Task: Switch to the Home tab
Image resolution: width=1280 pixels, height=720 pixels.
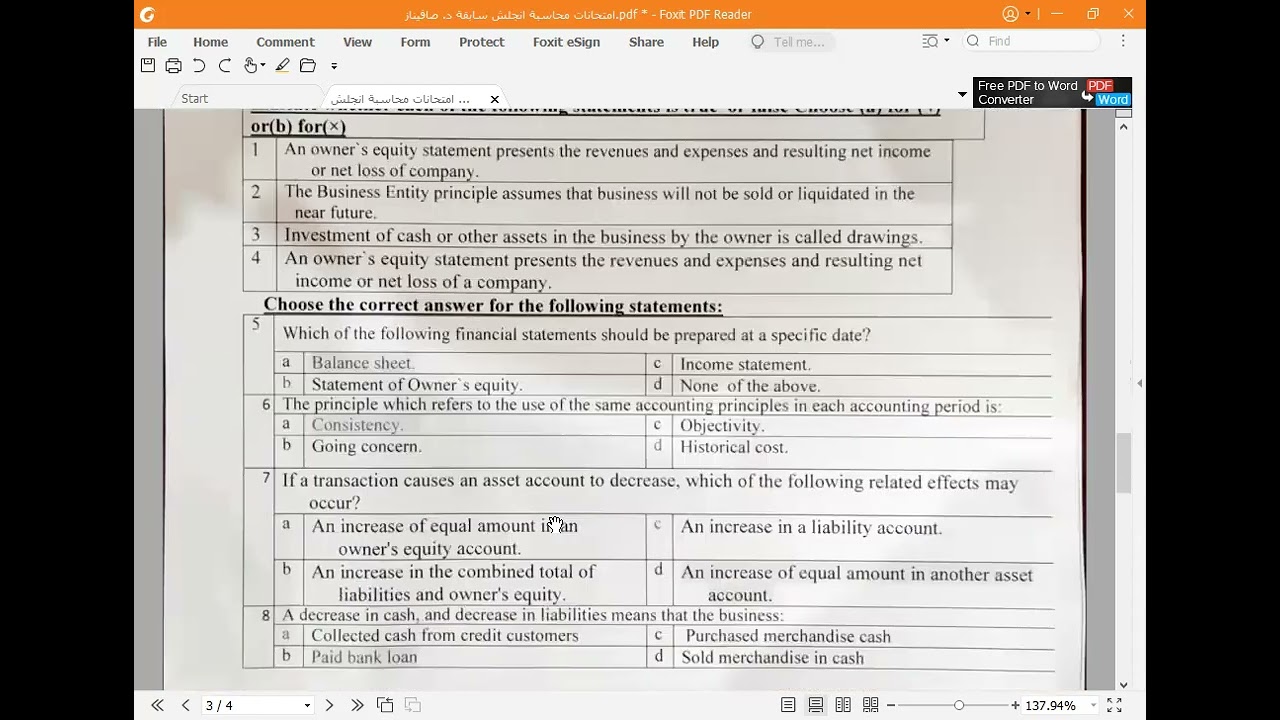Action: 210,42
